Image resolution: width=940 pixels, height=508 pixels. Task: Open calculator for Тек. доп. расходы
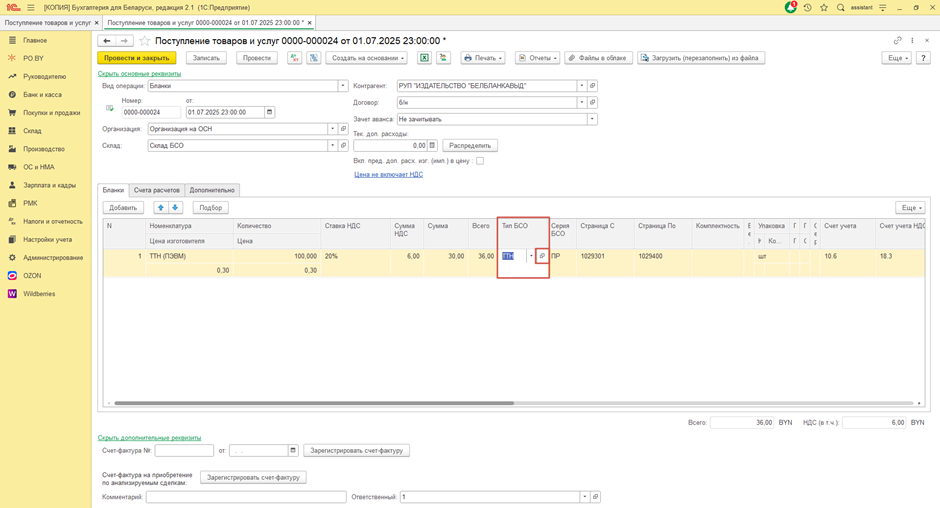[x=432, y=146]
